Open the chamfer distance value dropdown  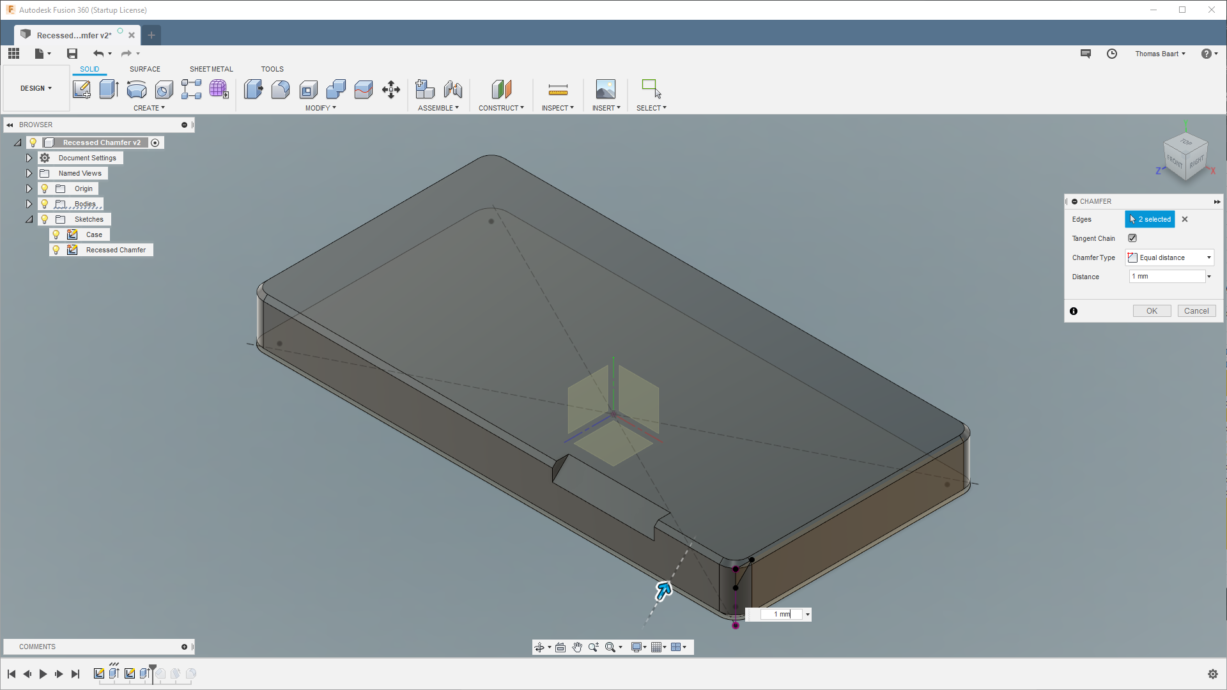(1207, 276)
